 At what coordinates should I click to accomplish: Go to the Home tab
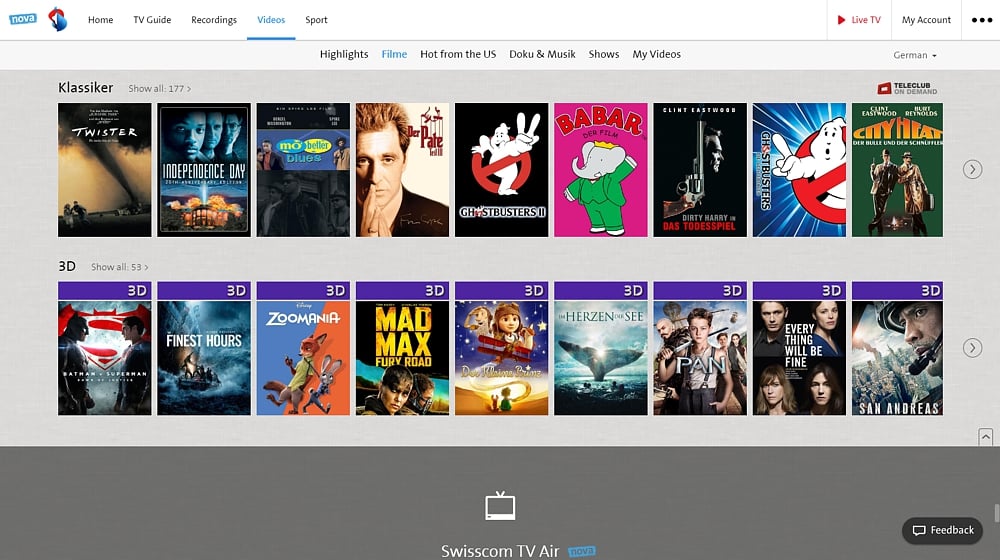point(100,20)
